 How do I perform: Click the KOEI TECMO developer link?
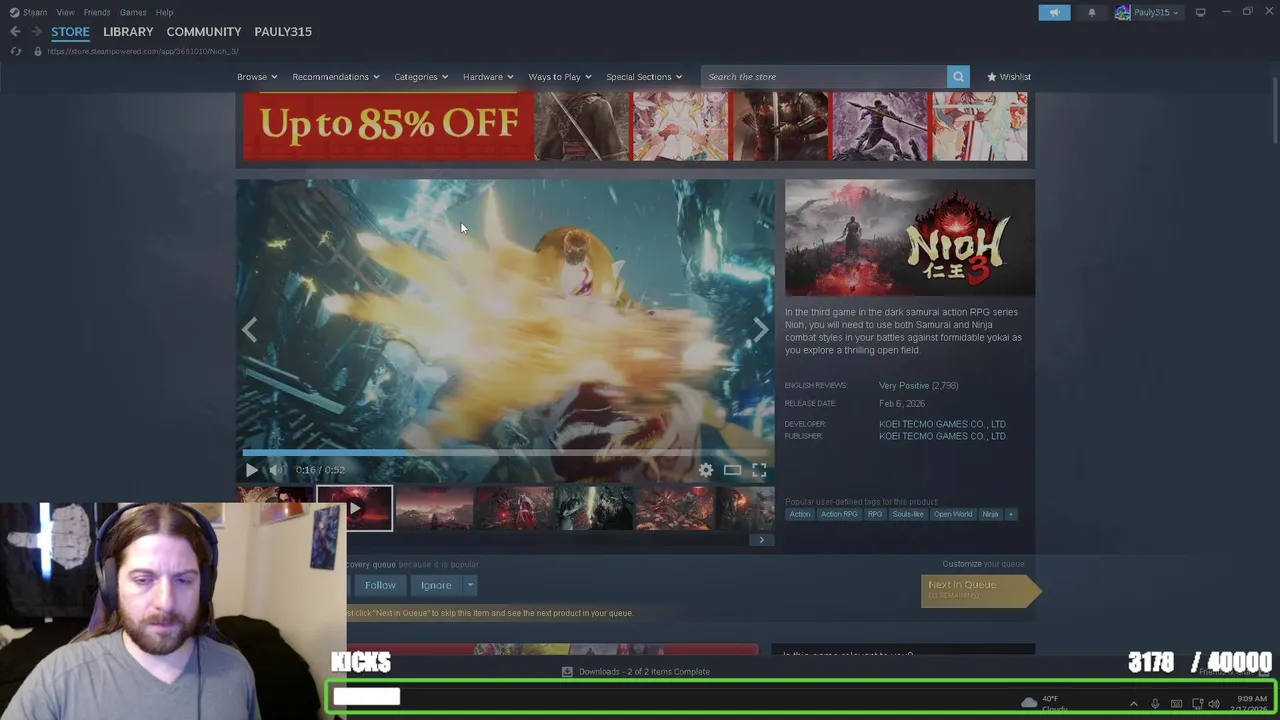tap(942, 424)
